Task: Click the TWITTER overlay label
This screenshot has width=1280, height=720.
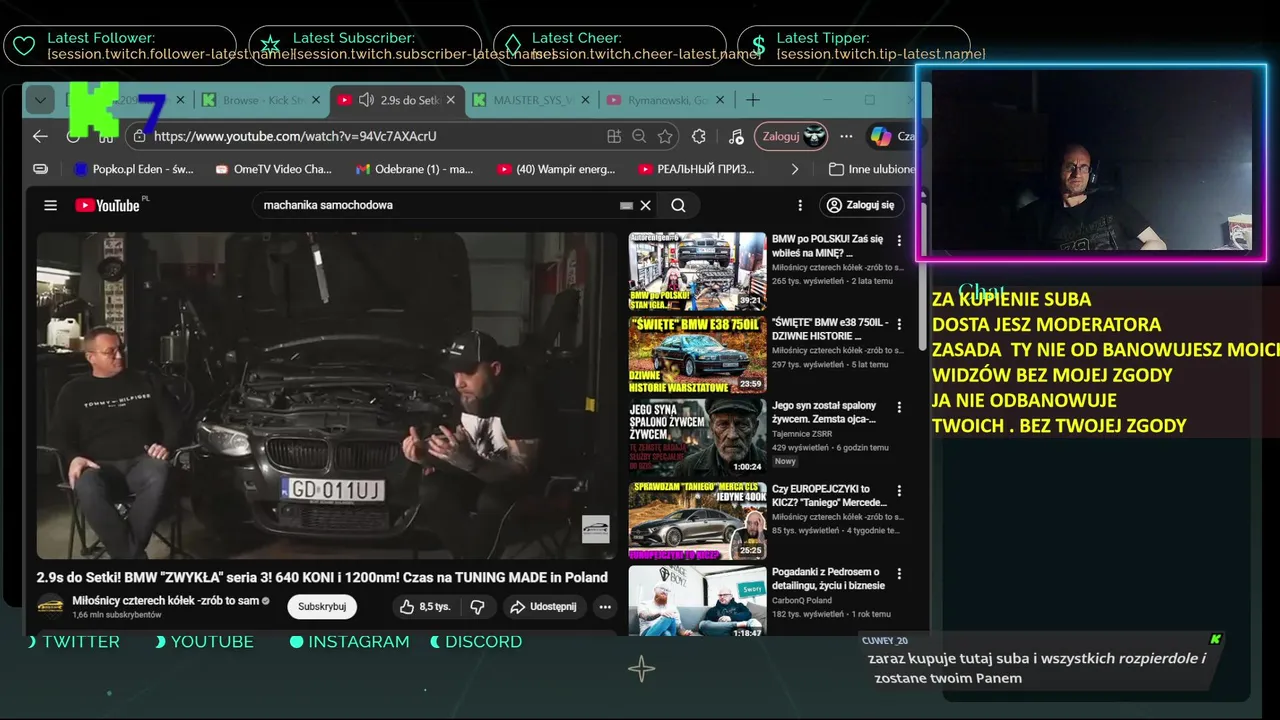Action: click(x=81, y=642)
